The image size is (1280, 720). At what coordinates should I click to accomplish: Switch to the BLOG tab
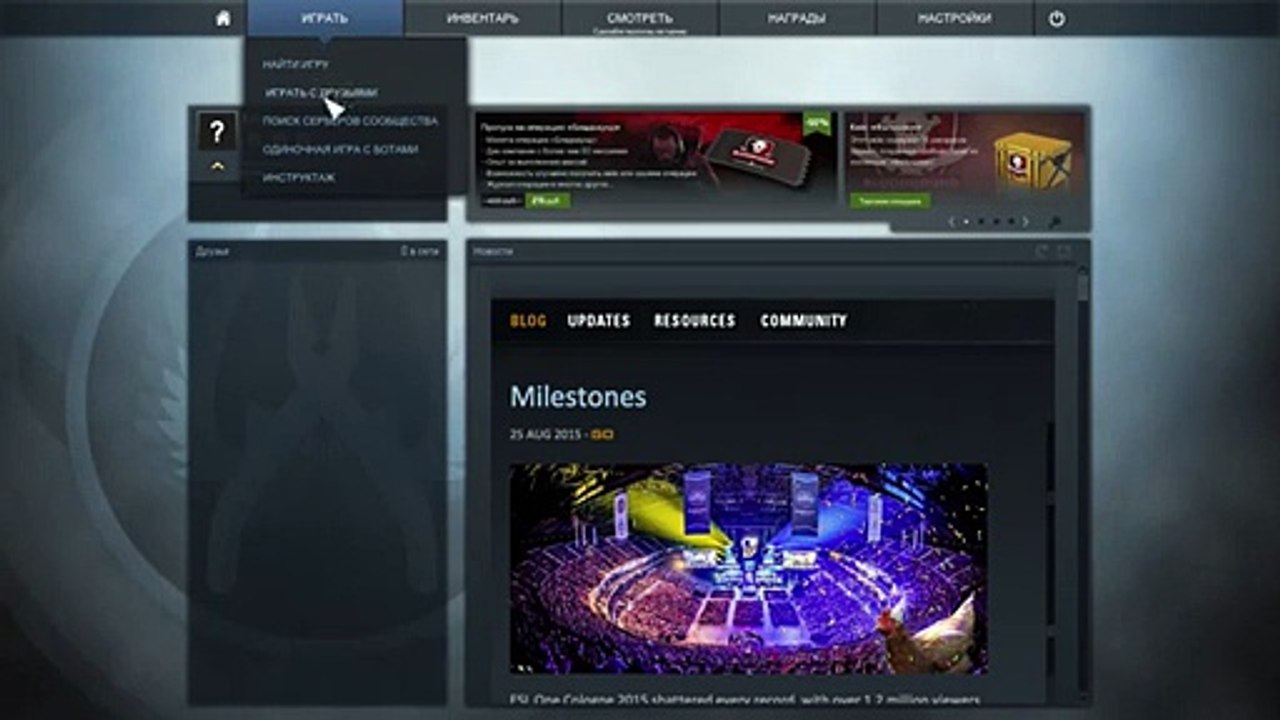pos(528,321)
